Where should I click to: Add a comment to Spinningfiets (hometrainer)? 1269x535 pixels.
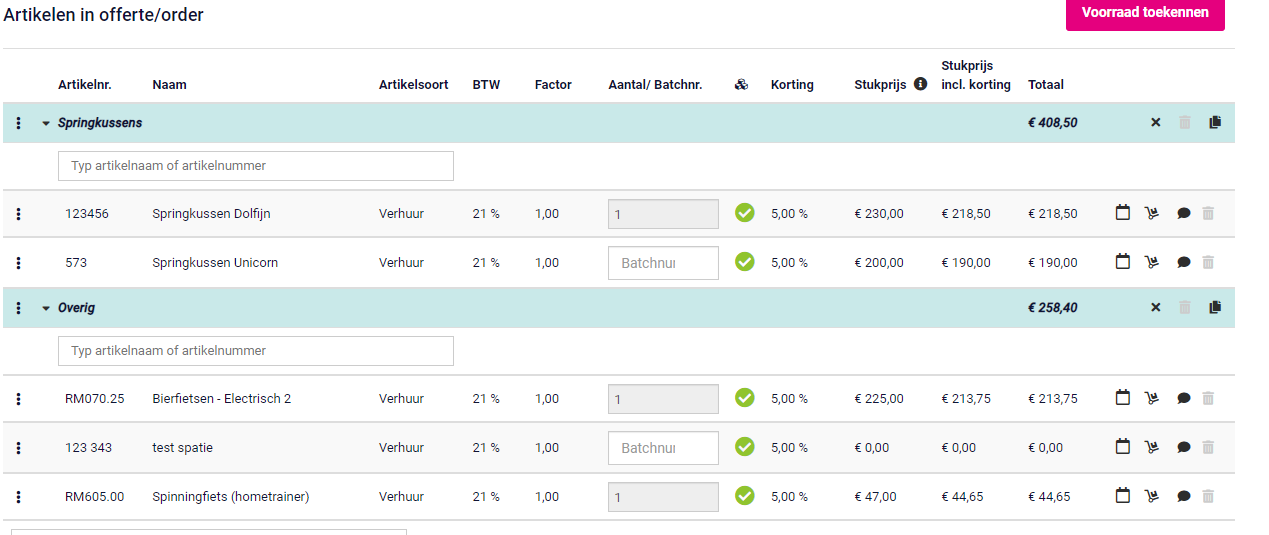click(x=1183, y=497)
